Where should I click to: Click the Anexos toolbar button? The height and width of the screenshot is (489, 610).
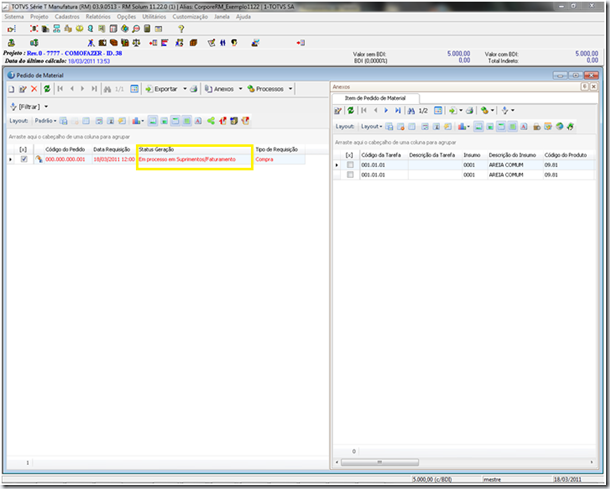coord(220,89)
